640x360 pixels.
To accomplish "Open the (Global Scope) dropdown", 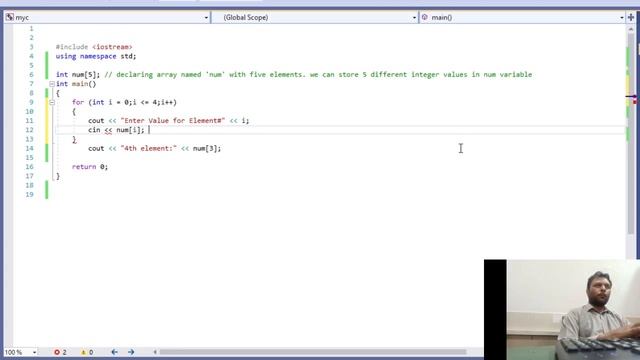I will 414,18.
